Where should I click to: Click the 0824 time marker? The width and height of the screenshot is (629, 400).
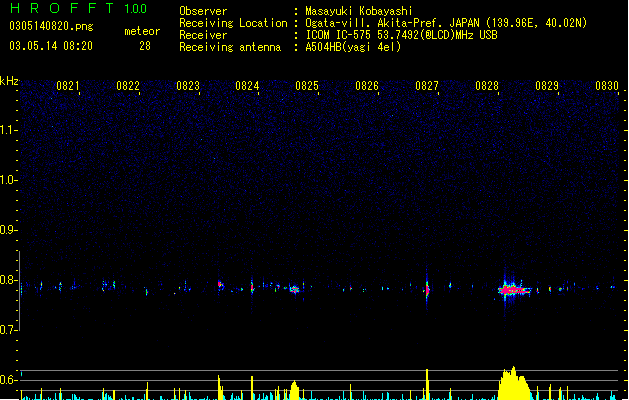click(x=247, y=86)
